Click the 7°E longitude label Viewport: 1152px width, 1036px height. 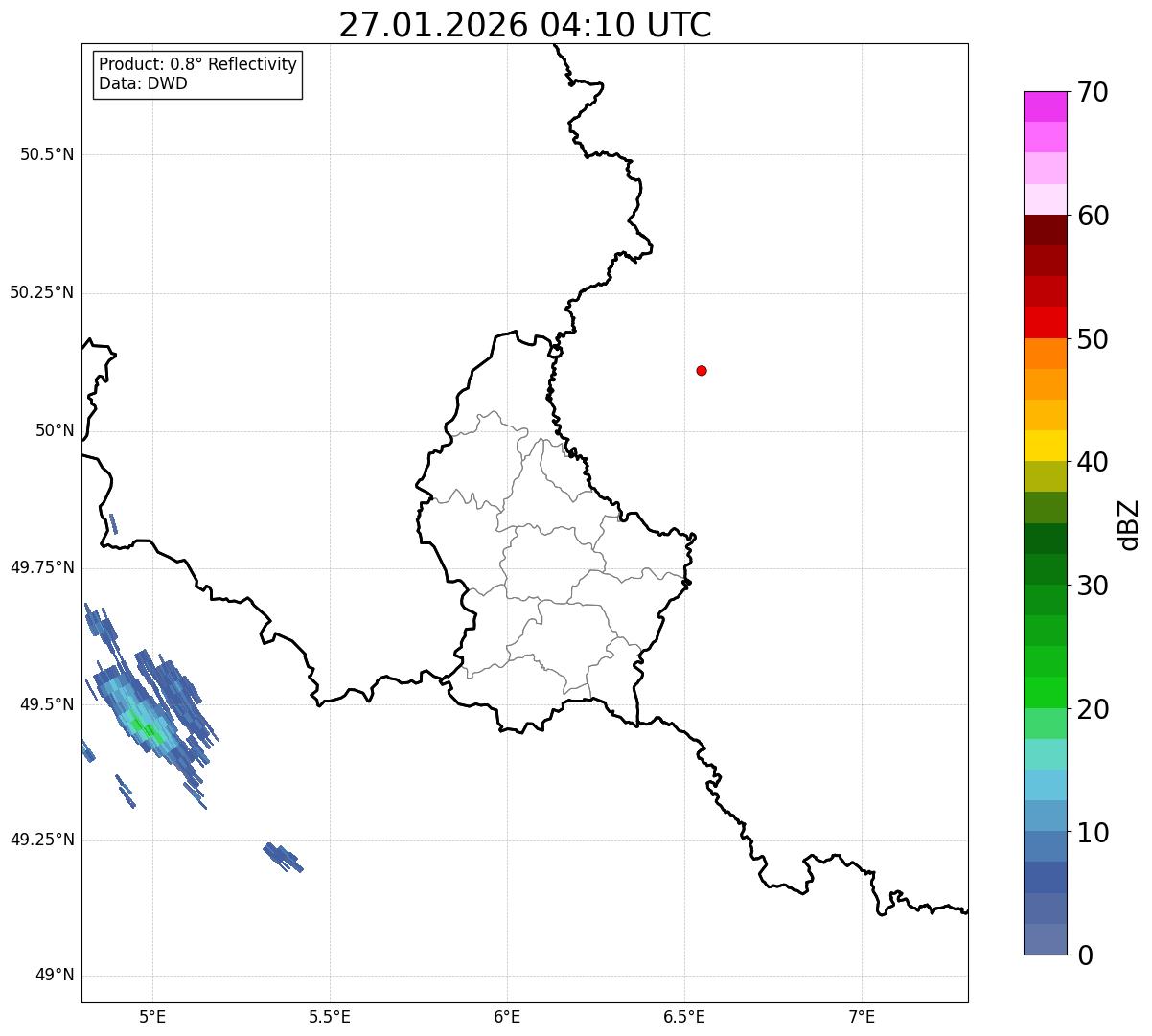(x=862, y=1017)
